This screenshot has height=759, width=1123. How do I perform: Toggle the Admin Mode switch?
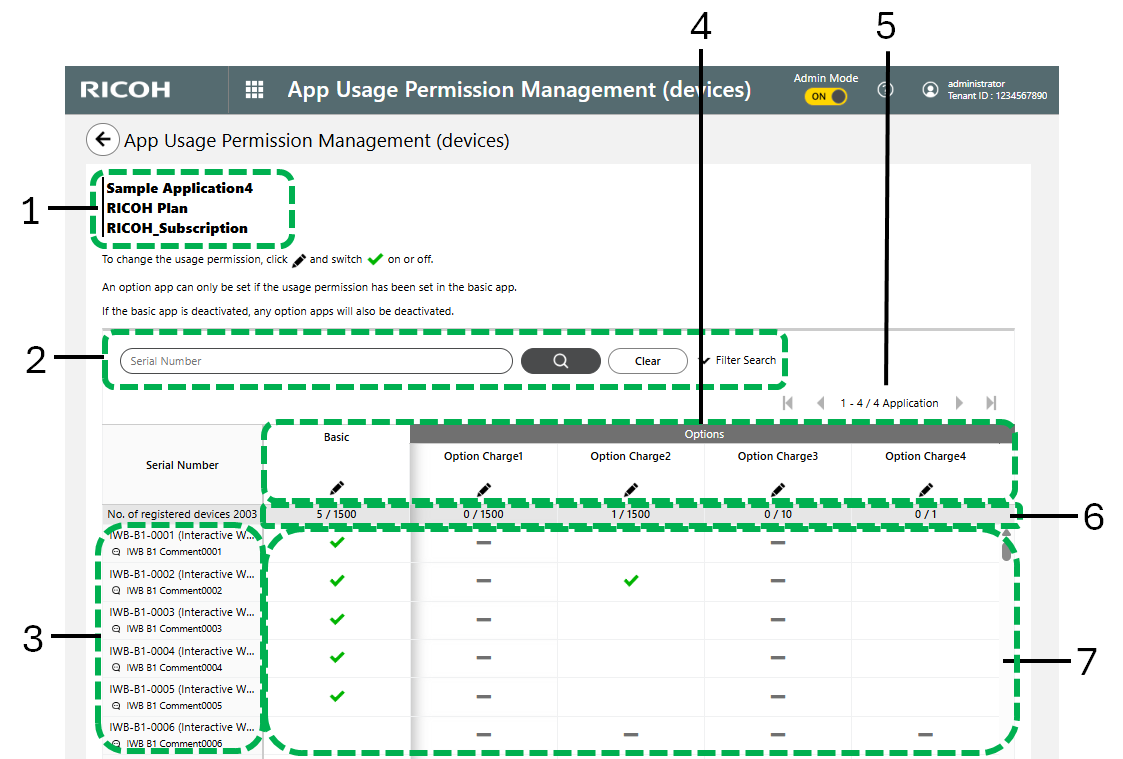point(825,97)
